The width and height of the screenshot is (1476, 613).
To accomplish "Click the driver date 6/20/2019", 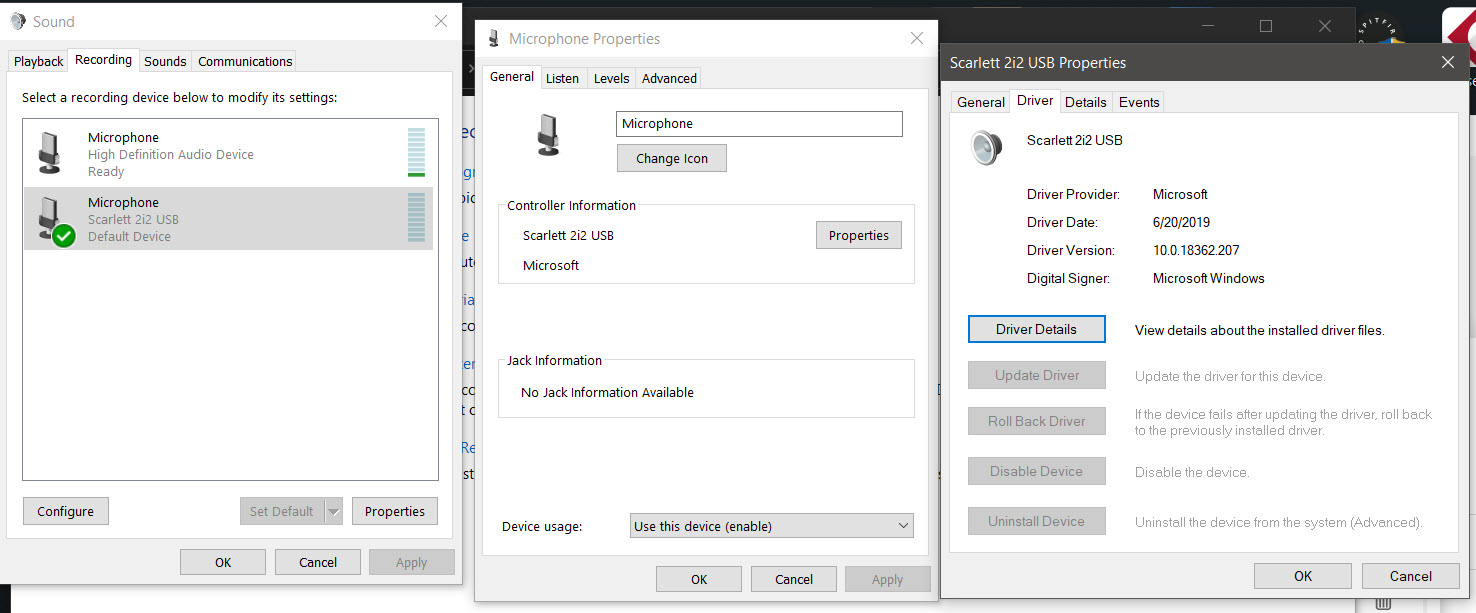I will click(1181, 222).
